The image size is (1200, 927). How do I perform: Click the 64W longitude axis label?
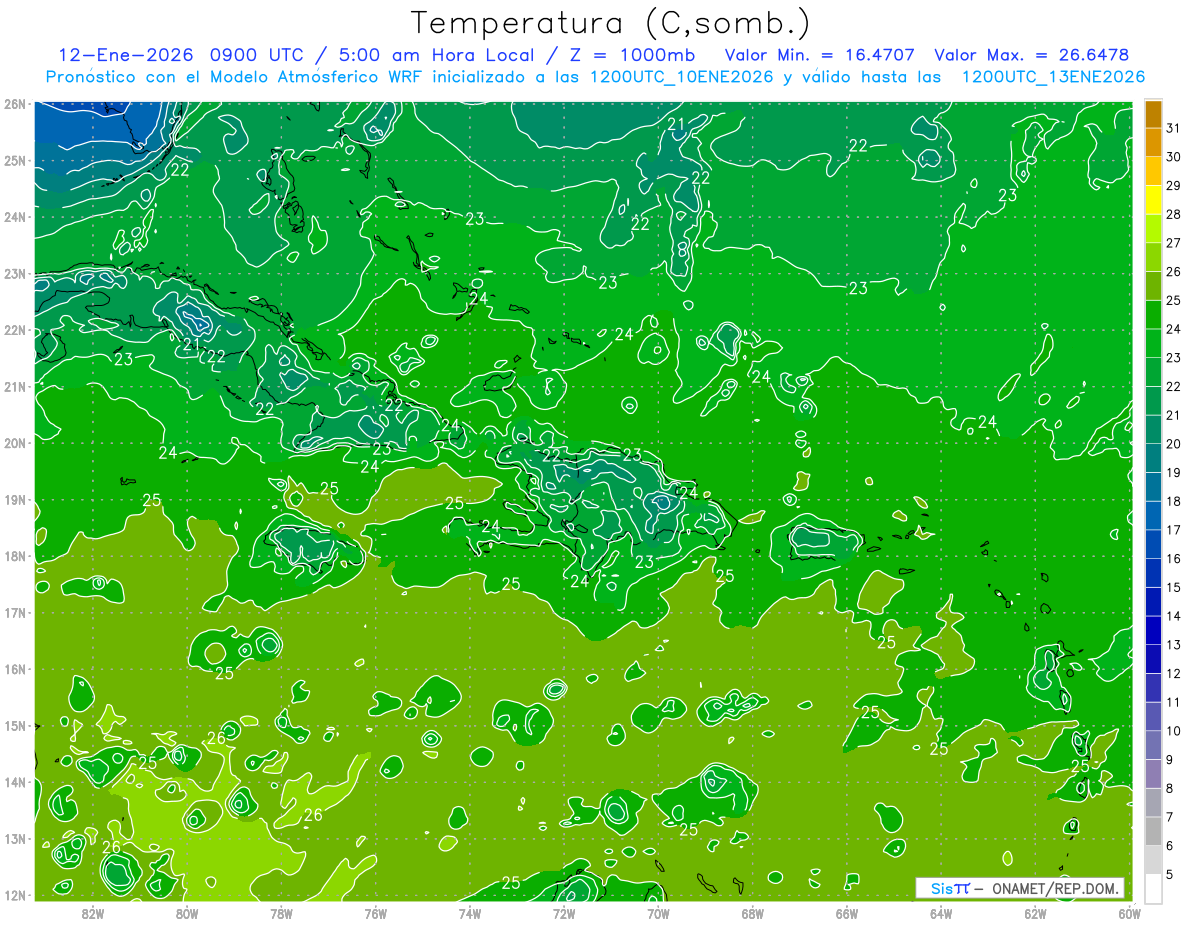[x=941, y=913]
